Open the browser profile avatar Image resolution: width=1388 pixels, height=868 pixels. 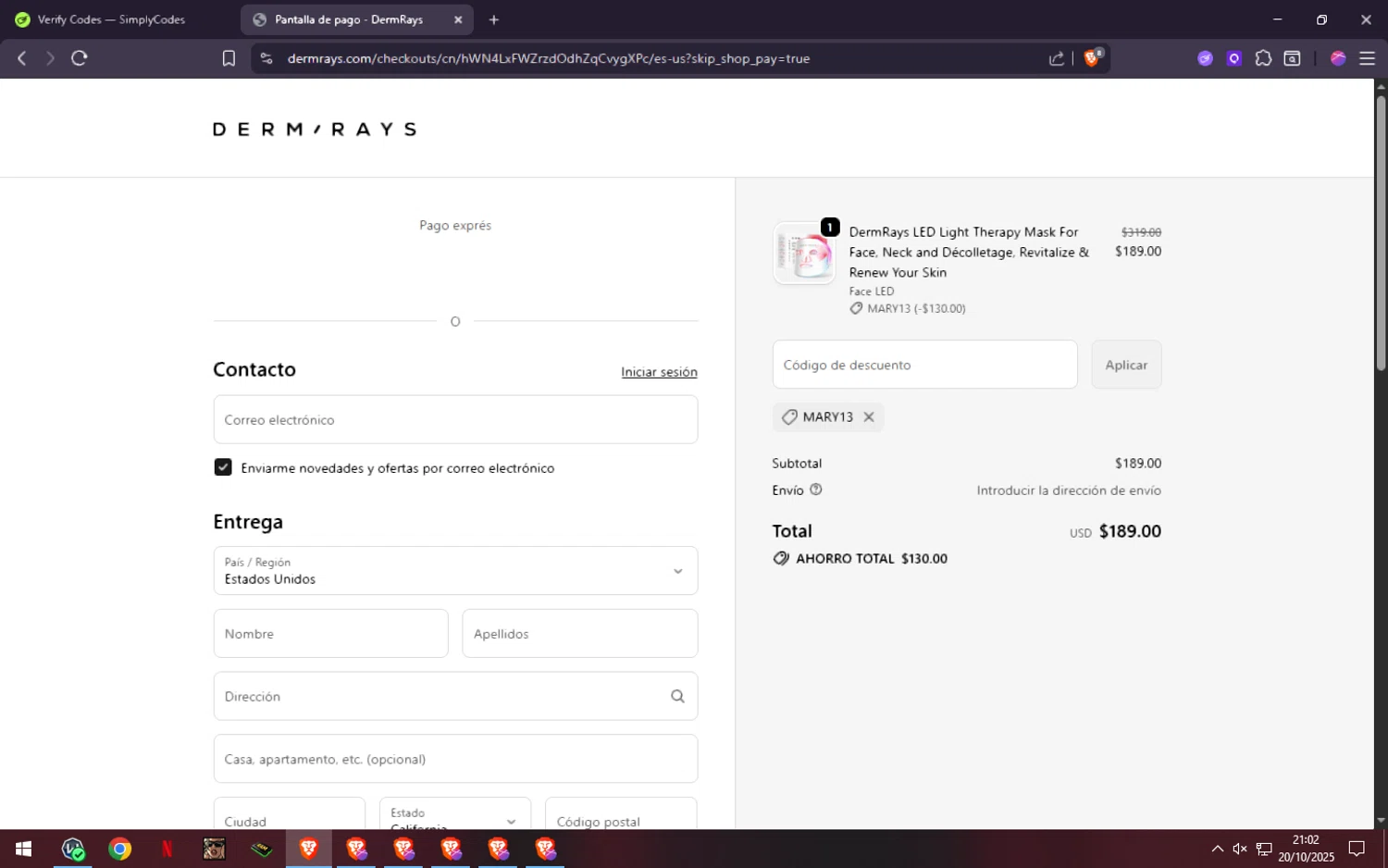1338,58
